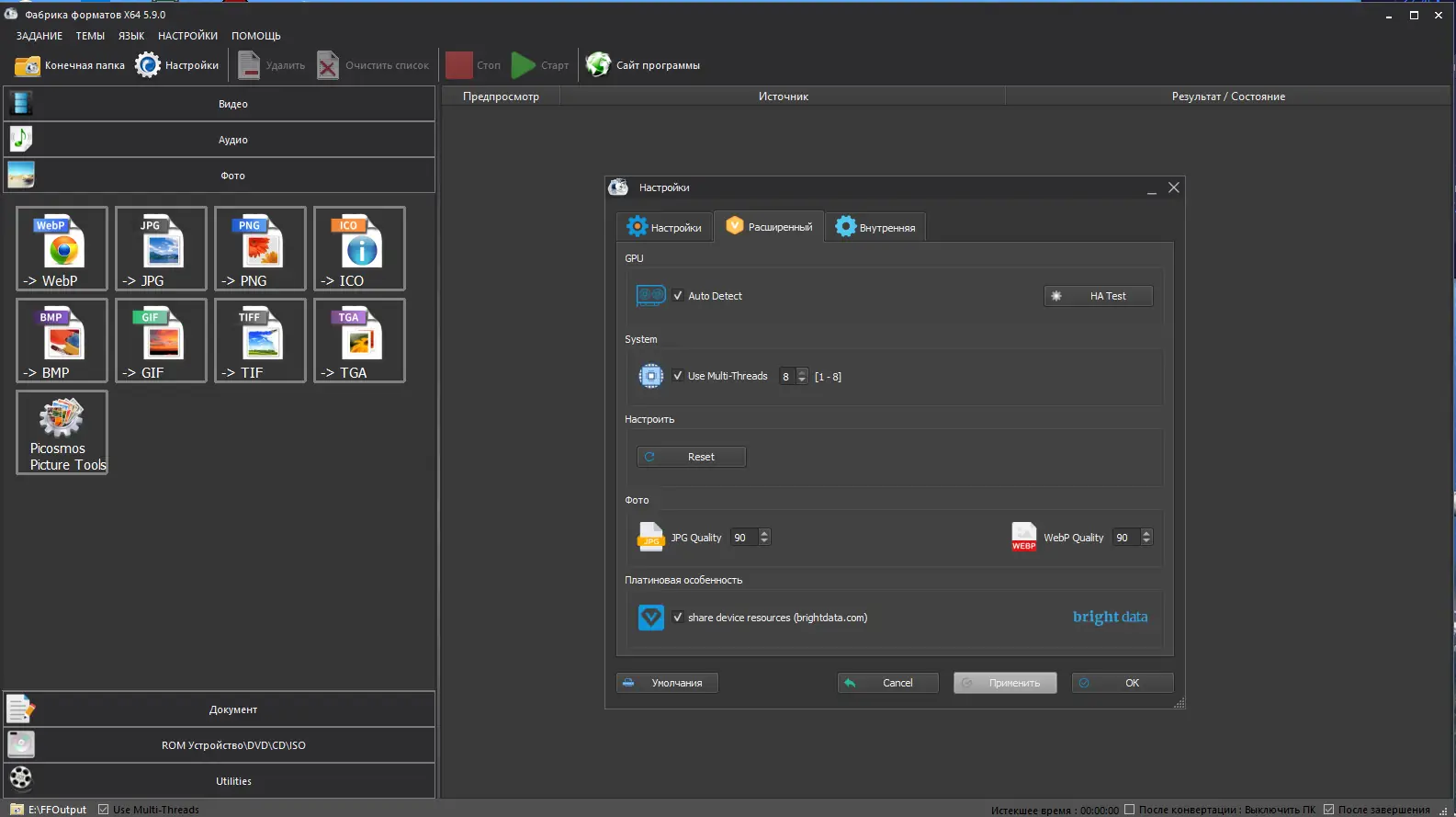Viewport: 1456px width, 817px height.
Task: Open the ПОМОЩЬ menu
Action: 256,36
